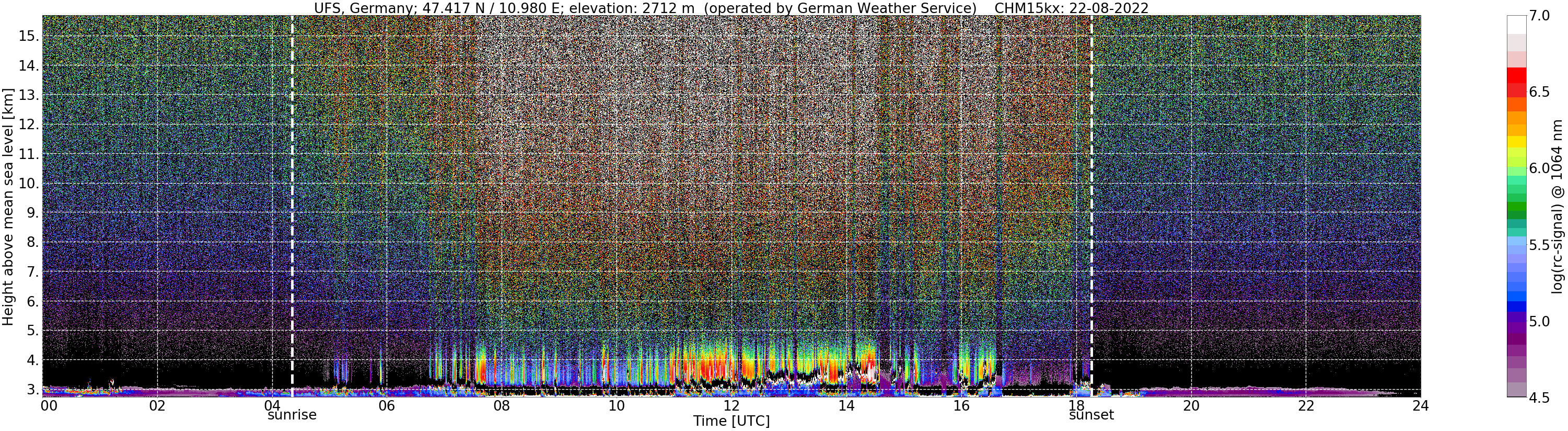This screenshot has height=431, width=1568.
Task: Click the '5.' height tick label
Action: coord(32,331)
